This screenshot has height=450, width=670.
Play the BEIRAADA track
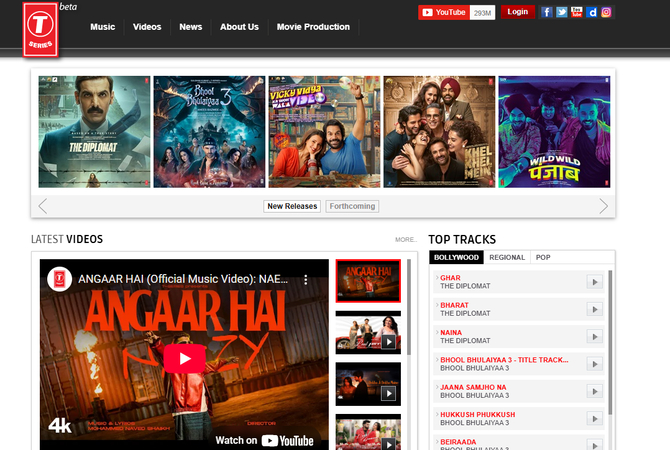point(594,444)
